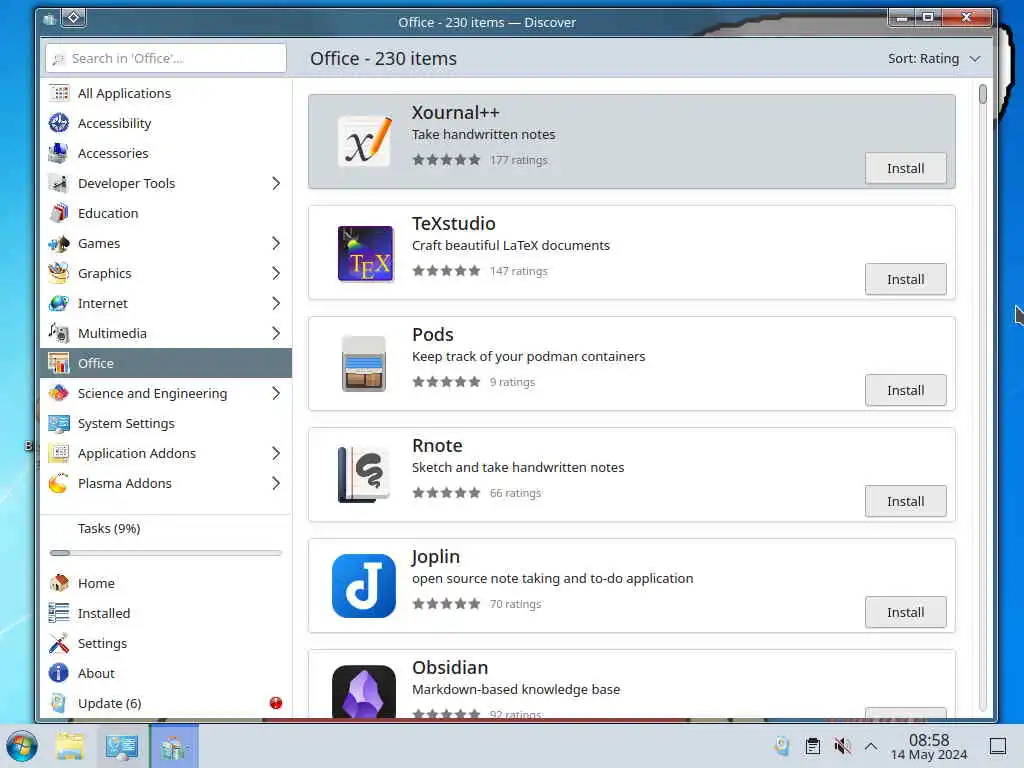Click the Internet globe icon
This screenshot has width=1024, height=768.
tap(59, 304)
